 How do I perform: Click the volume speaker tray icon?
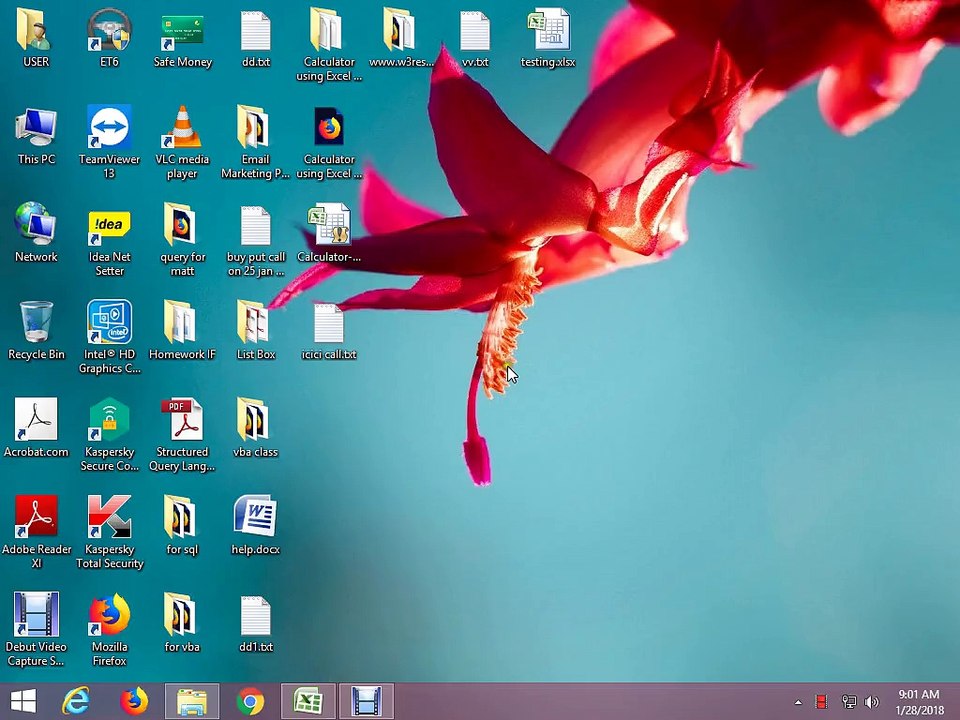pos(872,702)
